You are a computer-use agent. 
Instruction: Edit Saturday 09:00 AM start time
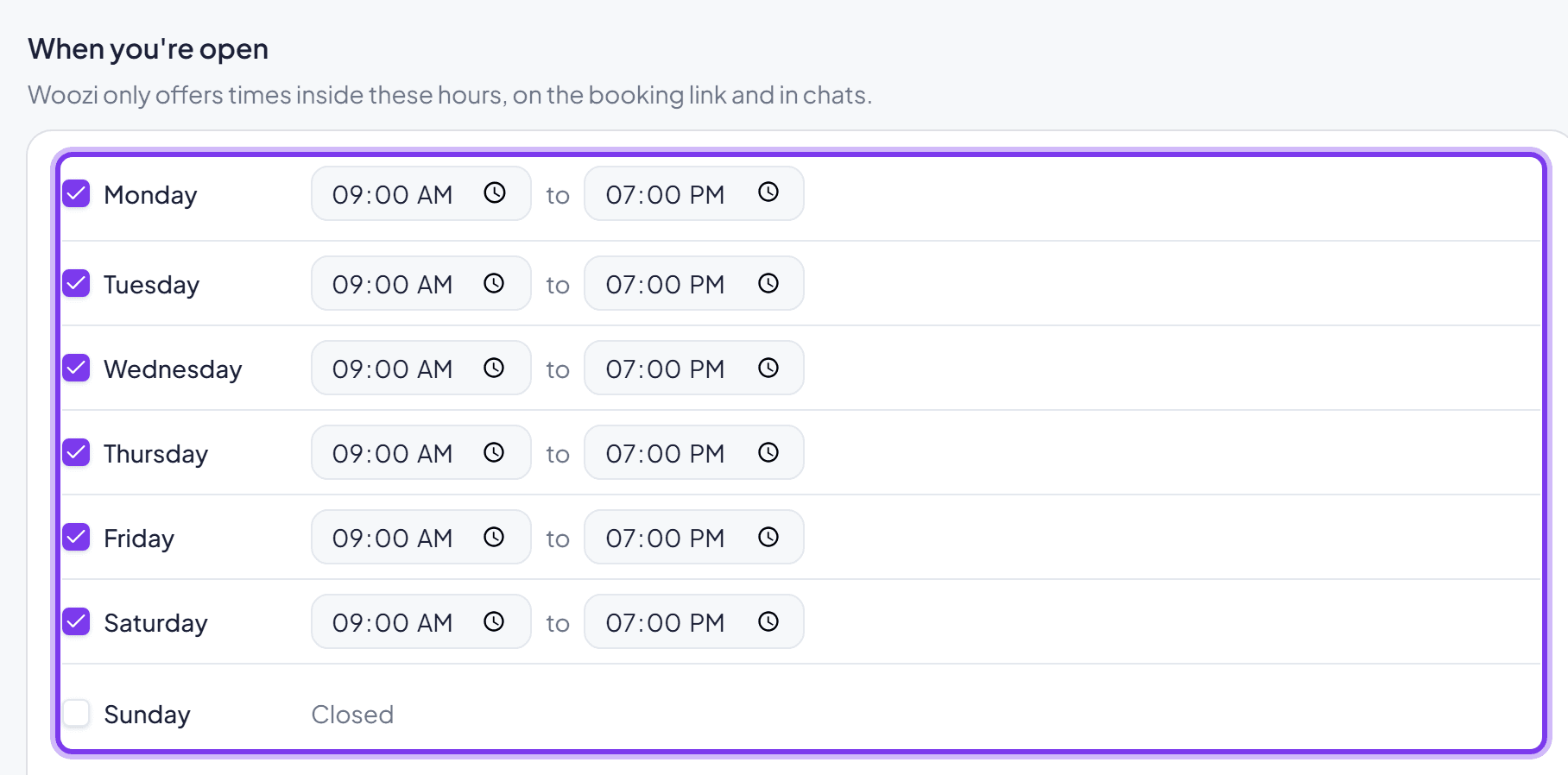tap(420, 621)
